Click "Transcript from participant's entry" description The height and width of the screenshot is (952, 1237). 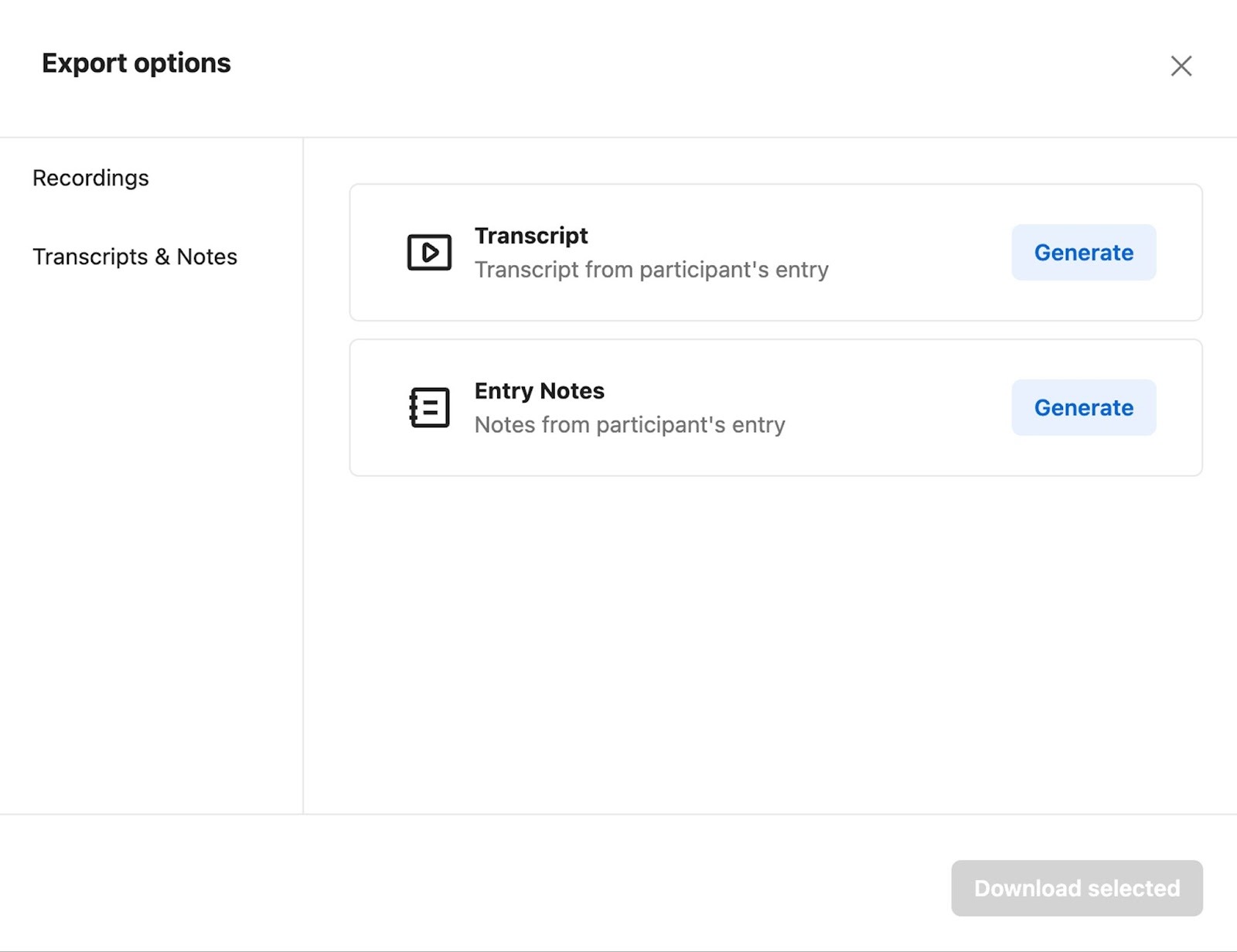click(x=651, y=270)
